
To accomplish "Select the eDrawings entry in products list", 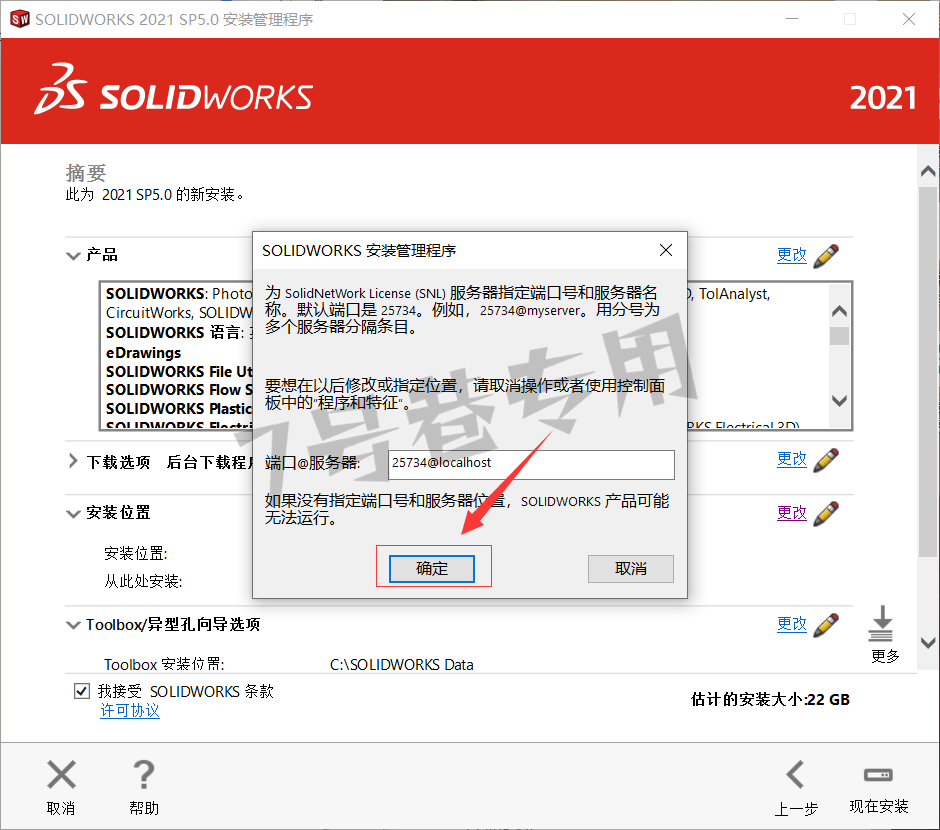I will pos(143,352).
